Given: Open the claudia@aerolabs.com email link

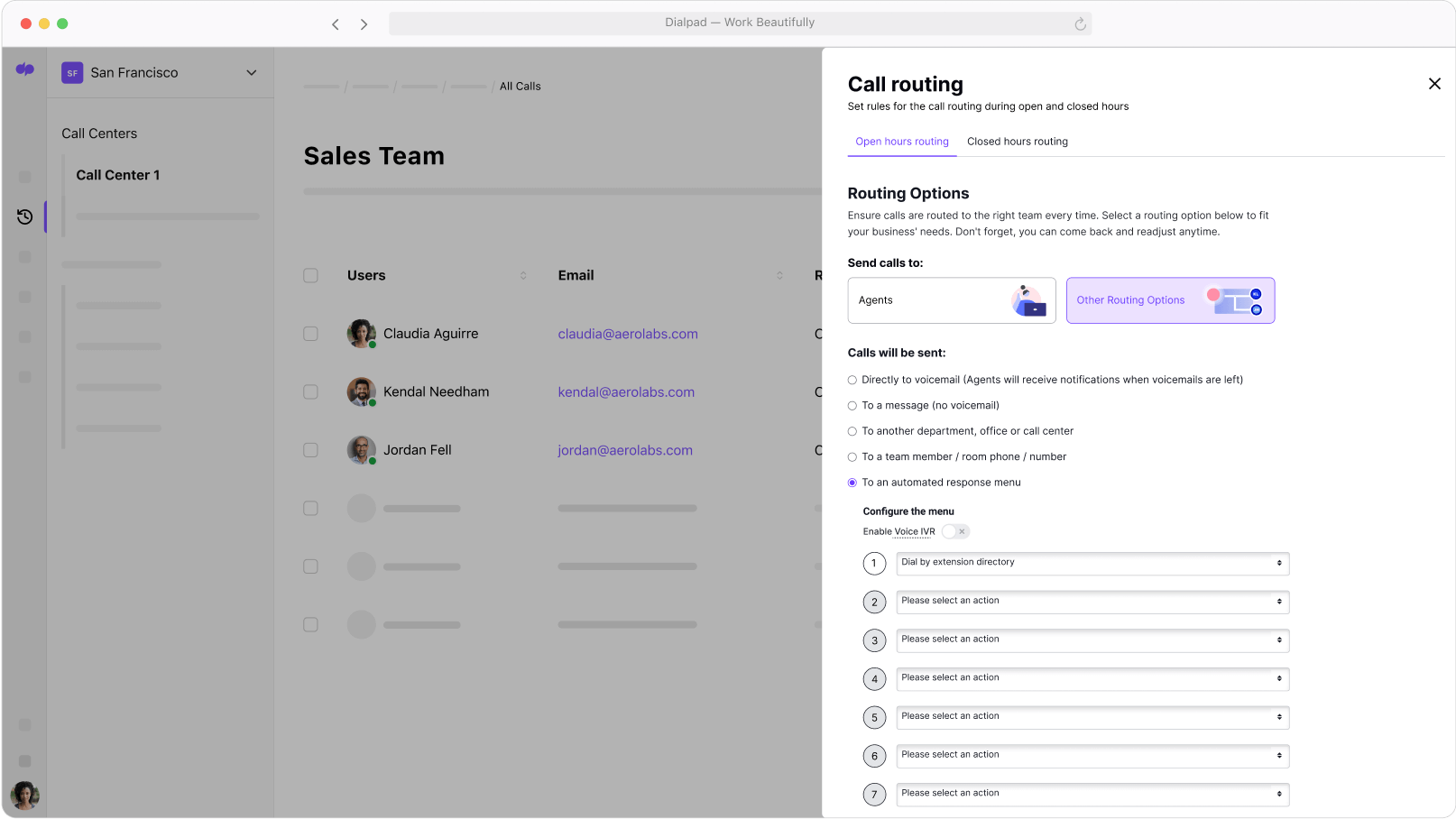Looking at the screenshot, I should point(628,334).
